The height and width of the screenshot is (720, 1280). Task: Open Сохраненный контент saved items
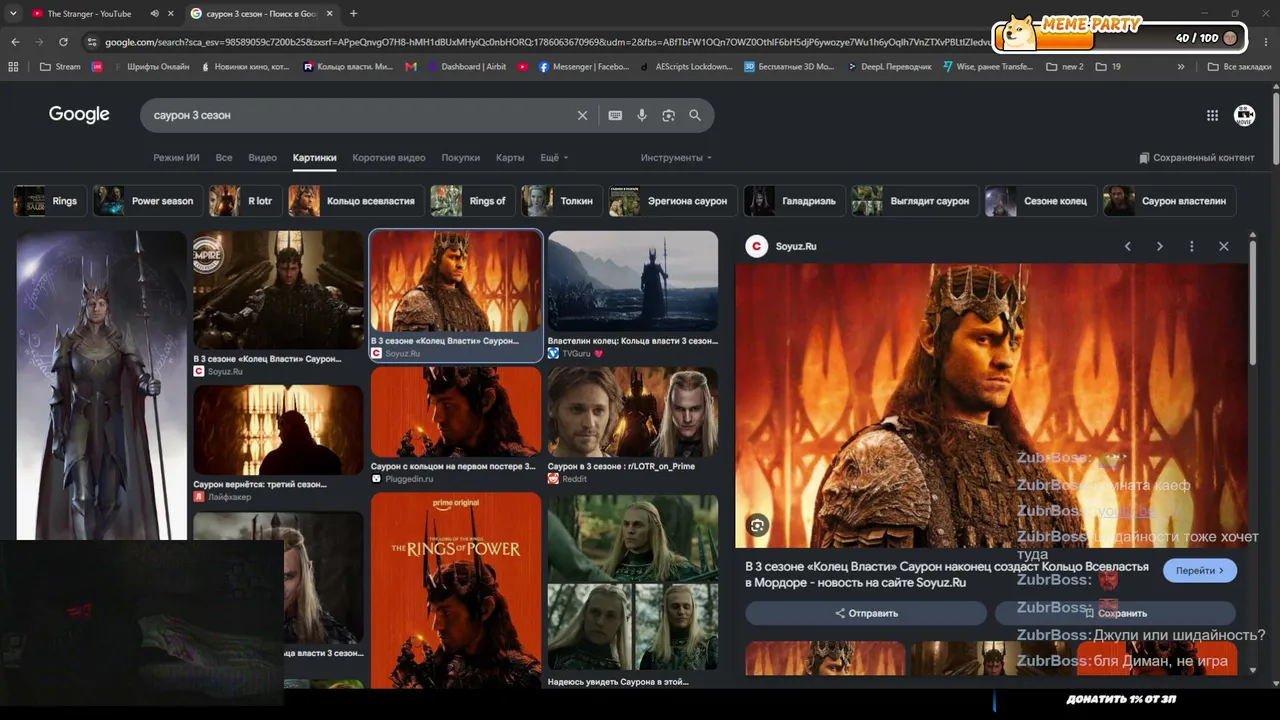click(1196, 158)
